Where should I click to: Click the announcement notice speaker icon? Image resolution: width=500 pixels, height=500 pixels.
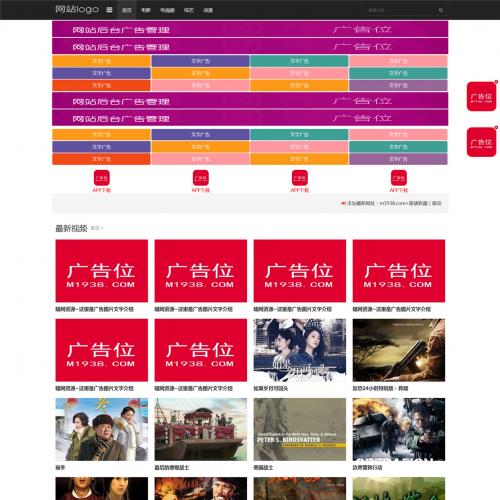(x=343, y=203)
